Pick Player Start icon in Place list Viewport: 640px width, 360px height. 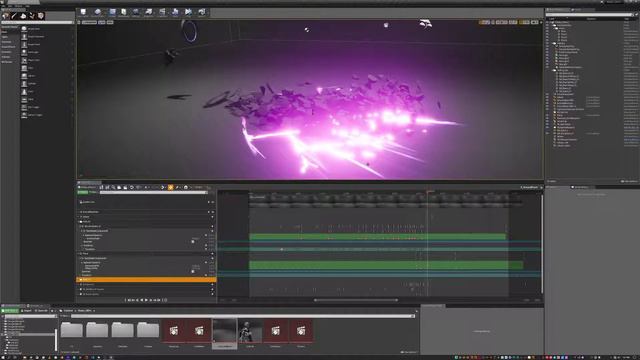click(24, 60)
